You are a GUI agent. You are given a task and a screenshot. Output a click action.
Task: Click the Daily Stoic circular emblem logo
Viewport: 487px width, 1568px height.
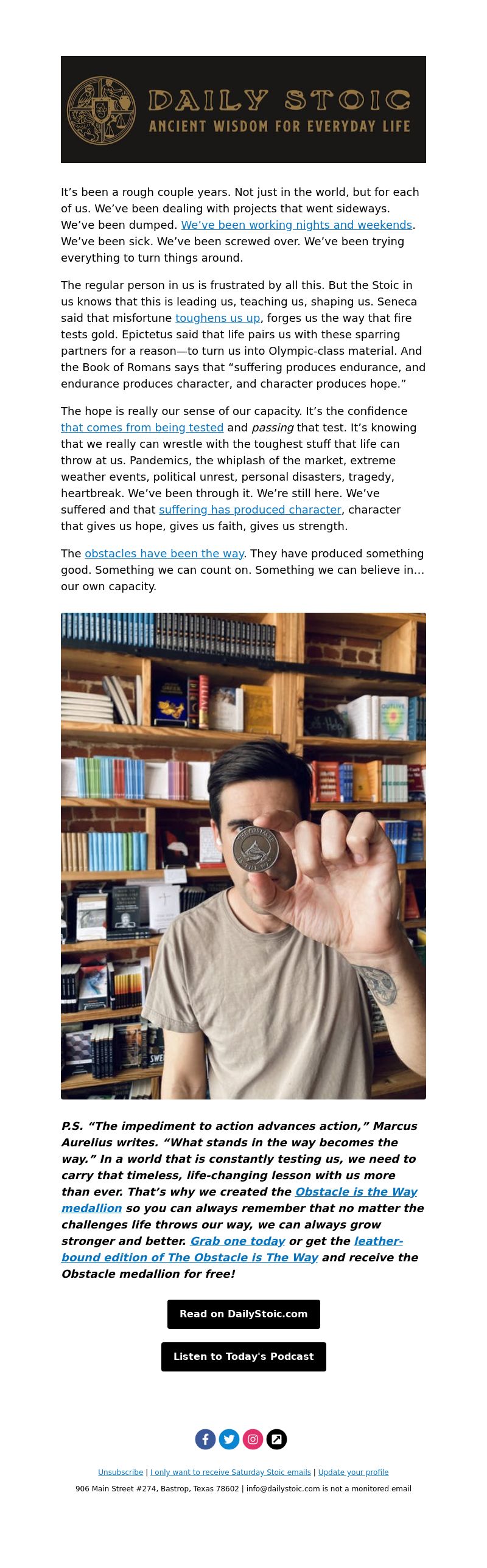click(101, 110)
